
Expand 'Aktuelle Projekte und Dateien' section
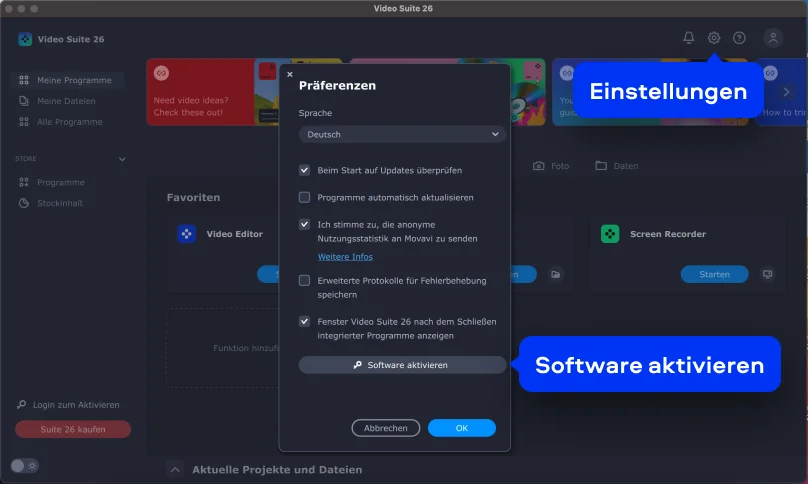(x=175, y=469)
